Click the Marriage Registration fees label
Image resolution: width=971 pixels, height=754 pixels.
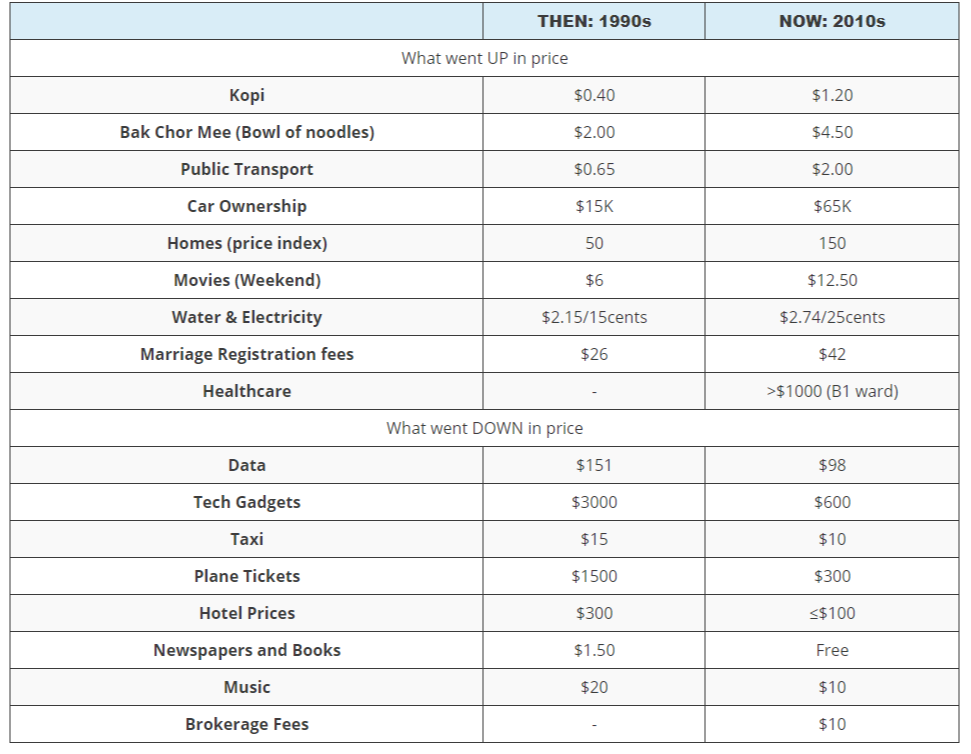[246, 354]
